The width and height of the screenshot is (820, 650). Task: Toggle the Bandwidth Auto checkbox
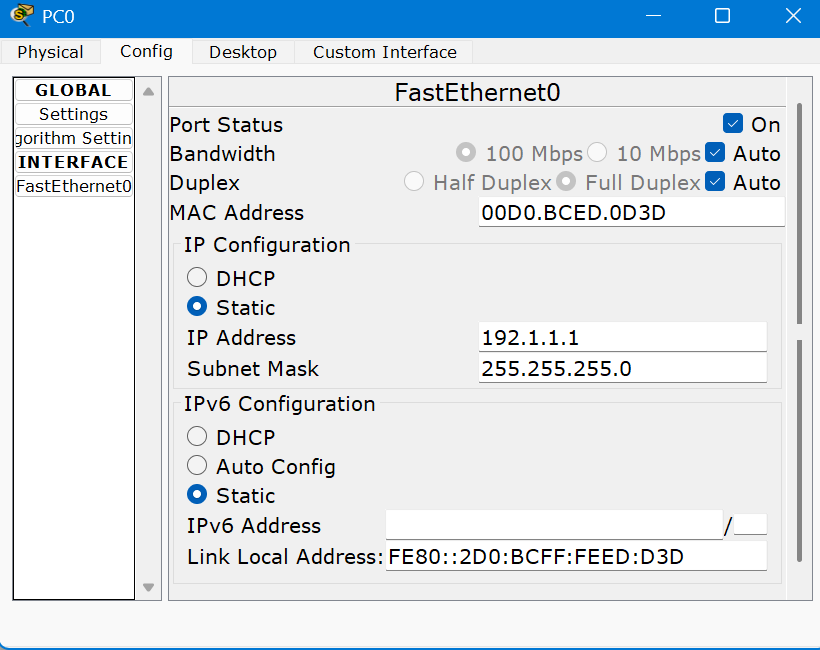(714, 153)
